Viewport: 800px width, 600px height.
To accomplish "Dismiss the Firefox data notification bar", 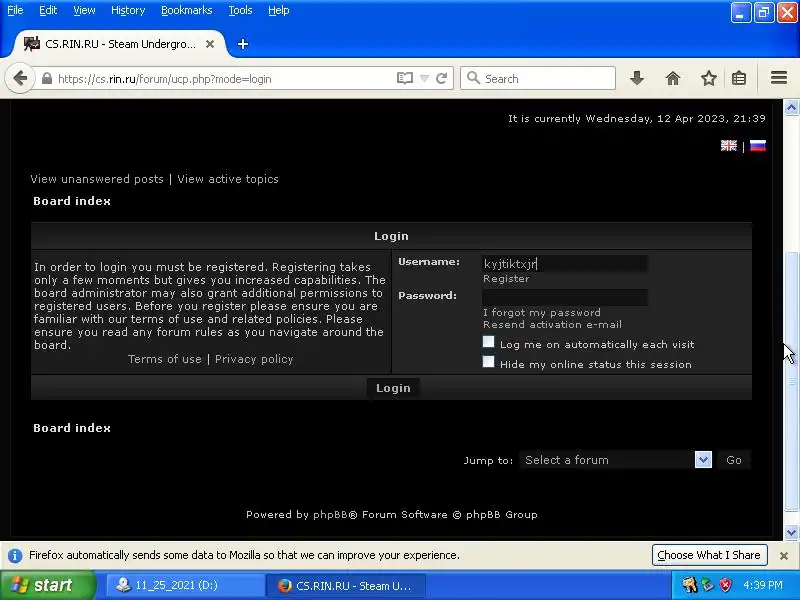I will 784,556.
